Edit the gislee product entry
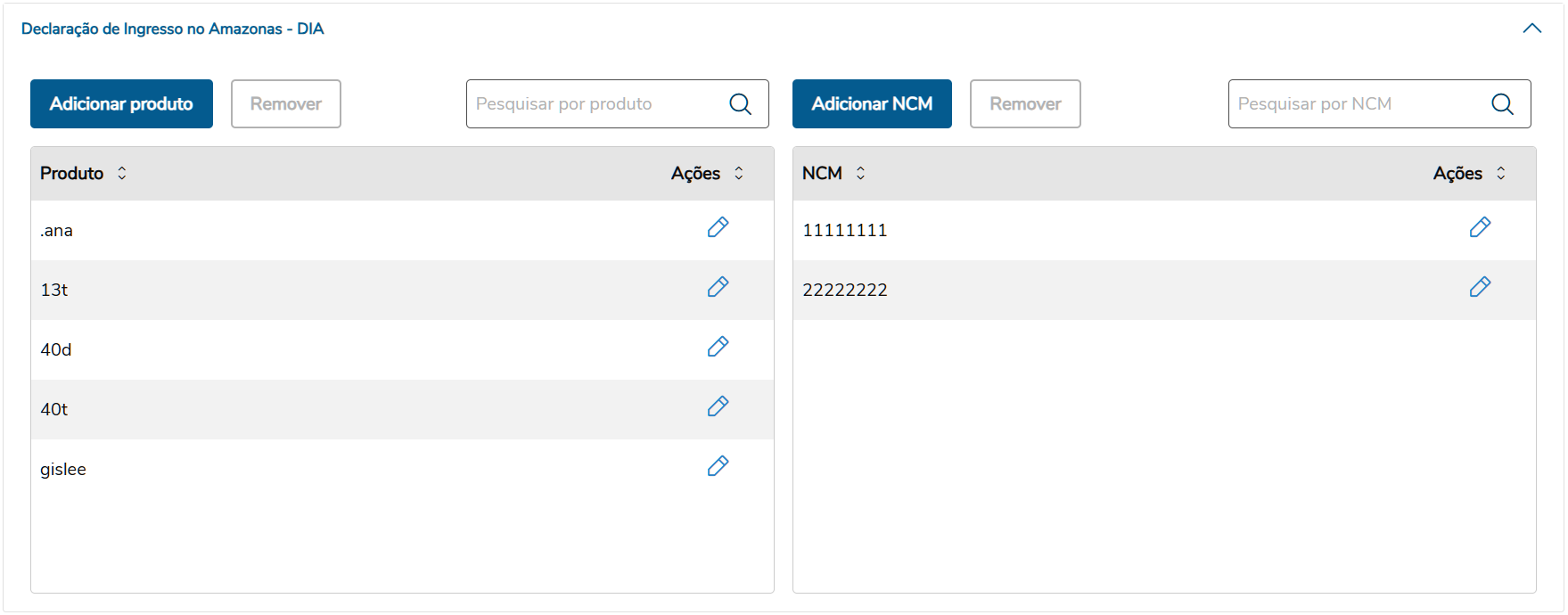The height and width of the screenshot is (615, 1568). (x=718, y=466)
